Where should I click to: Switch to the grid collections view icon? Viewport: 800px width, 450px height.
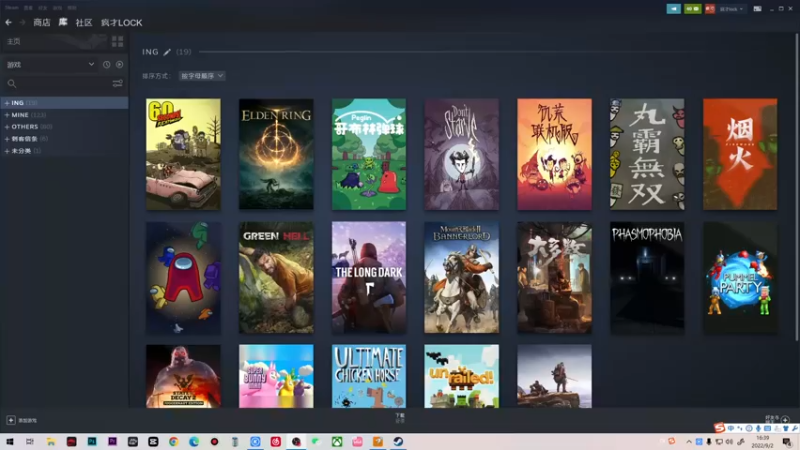click(117, 41)
